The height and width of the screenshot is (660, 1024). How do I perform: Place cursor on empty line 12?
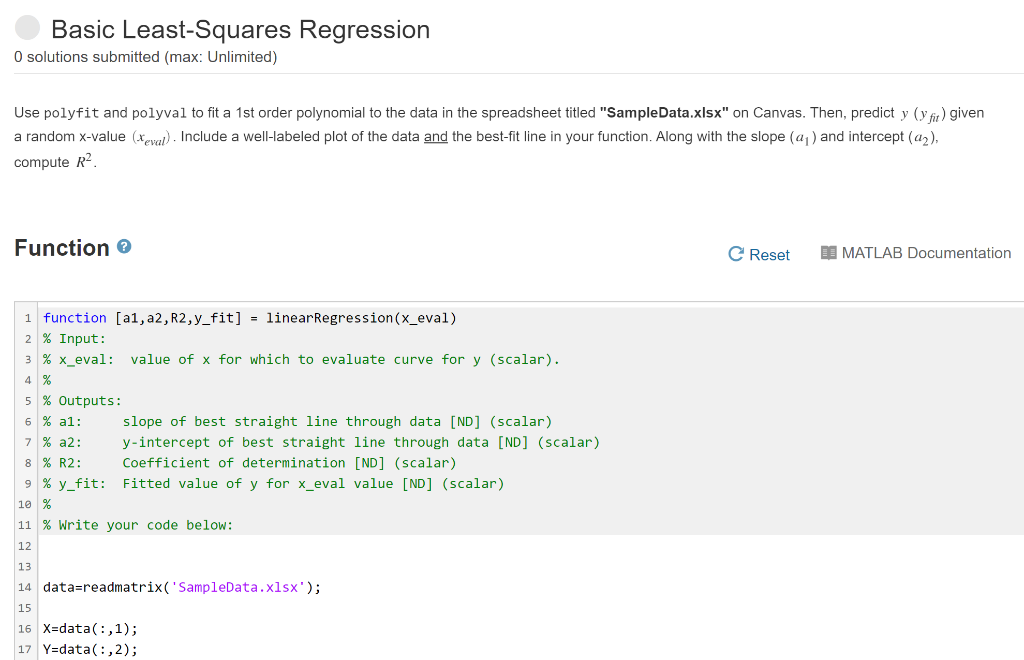100,545
